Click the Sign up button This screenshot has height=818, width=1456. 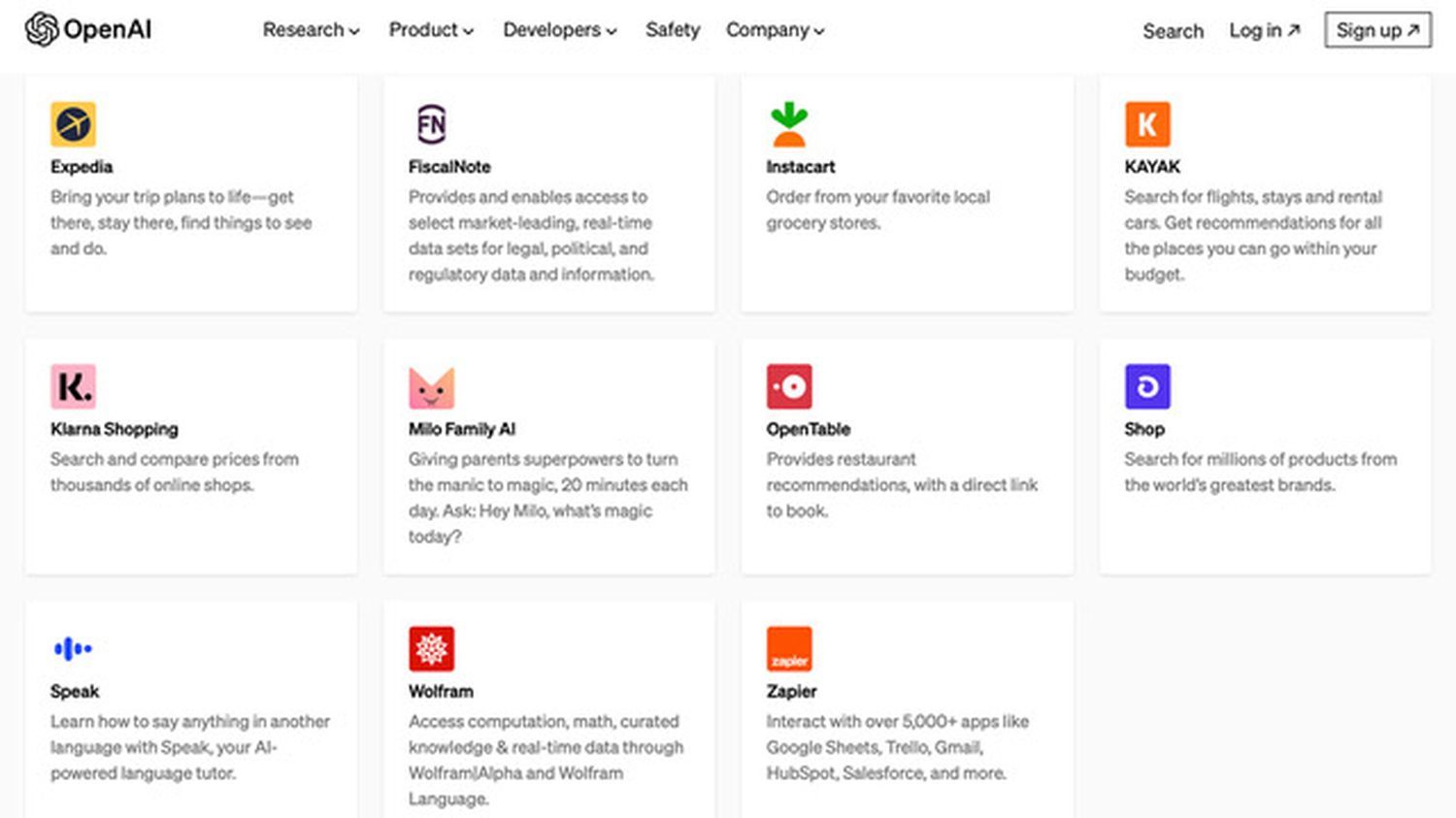tap(1377, 30)
